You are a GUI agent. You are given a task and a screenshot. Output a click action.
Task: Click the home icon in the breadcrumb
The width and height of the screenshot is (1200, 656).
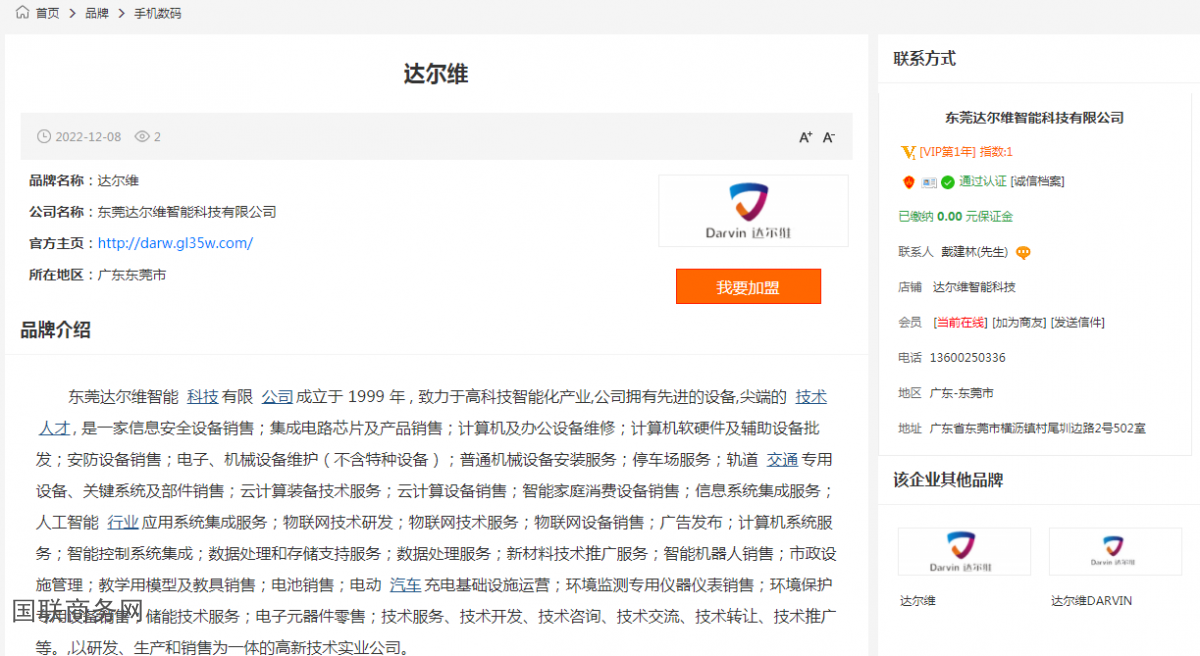[x=22, y=13]
